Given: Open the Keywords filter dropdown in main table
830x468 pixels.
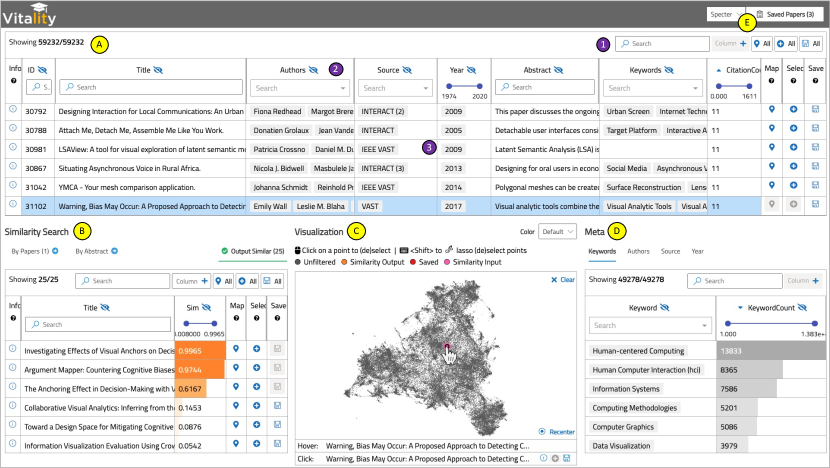Looking at the screenshot, I should [x=653, y=88].
